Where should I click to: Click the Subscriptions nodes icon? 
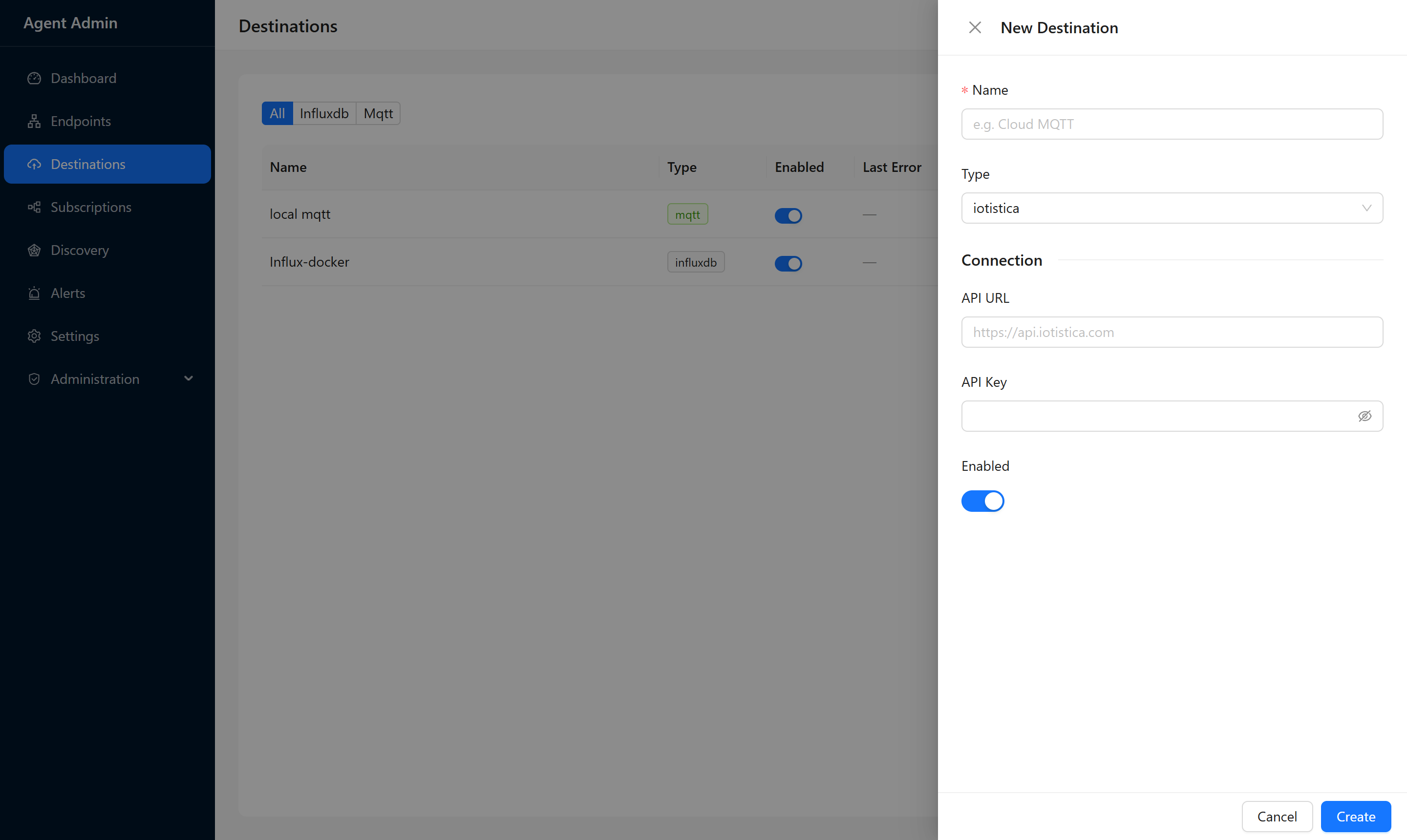point(34,207)
